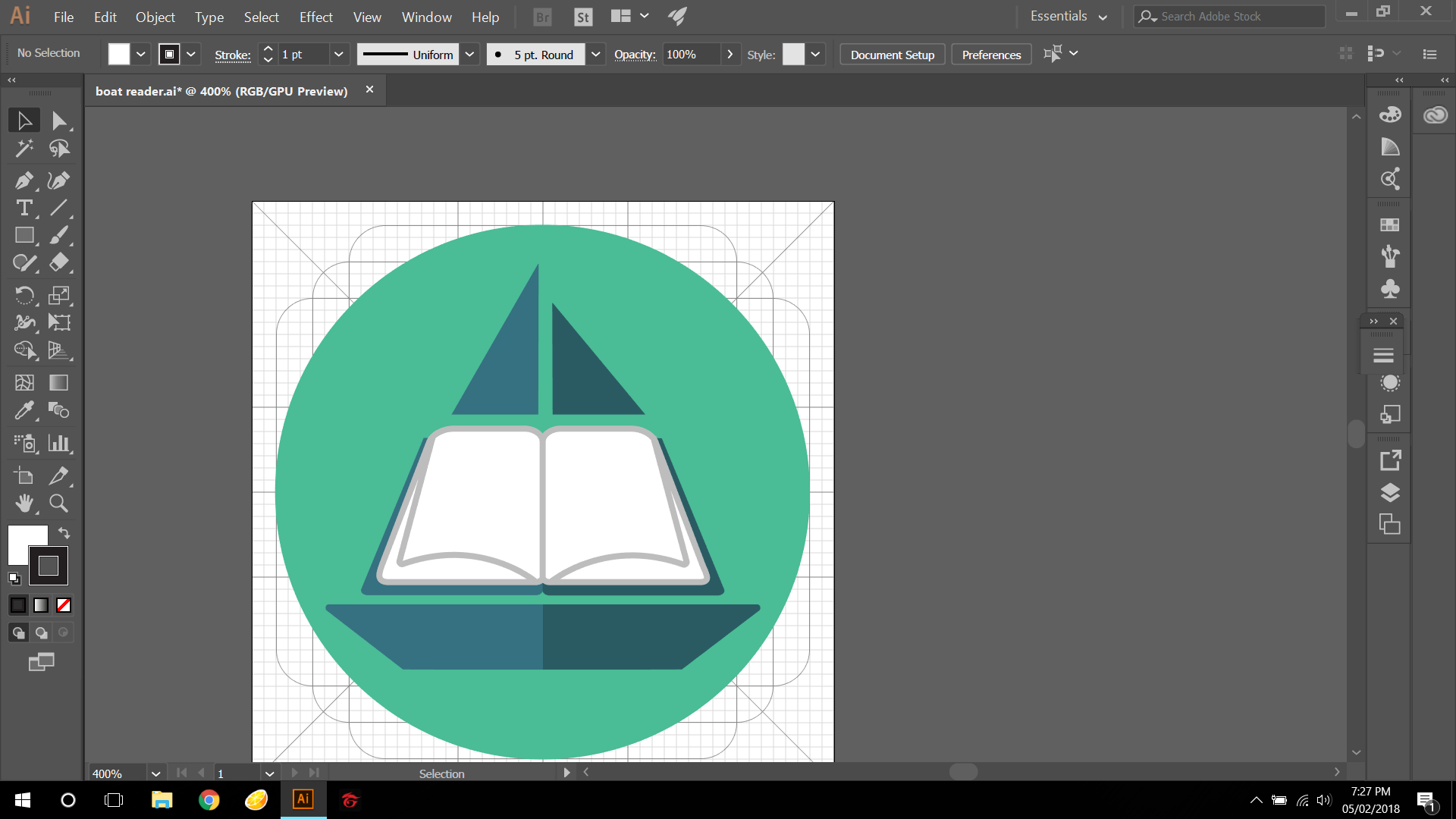Open the Preferences dialog

pos(991,54)
